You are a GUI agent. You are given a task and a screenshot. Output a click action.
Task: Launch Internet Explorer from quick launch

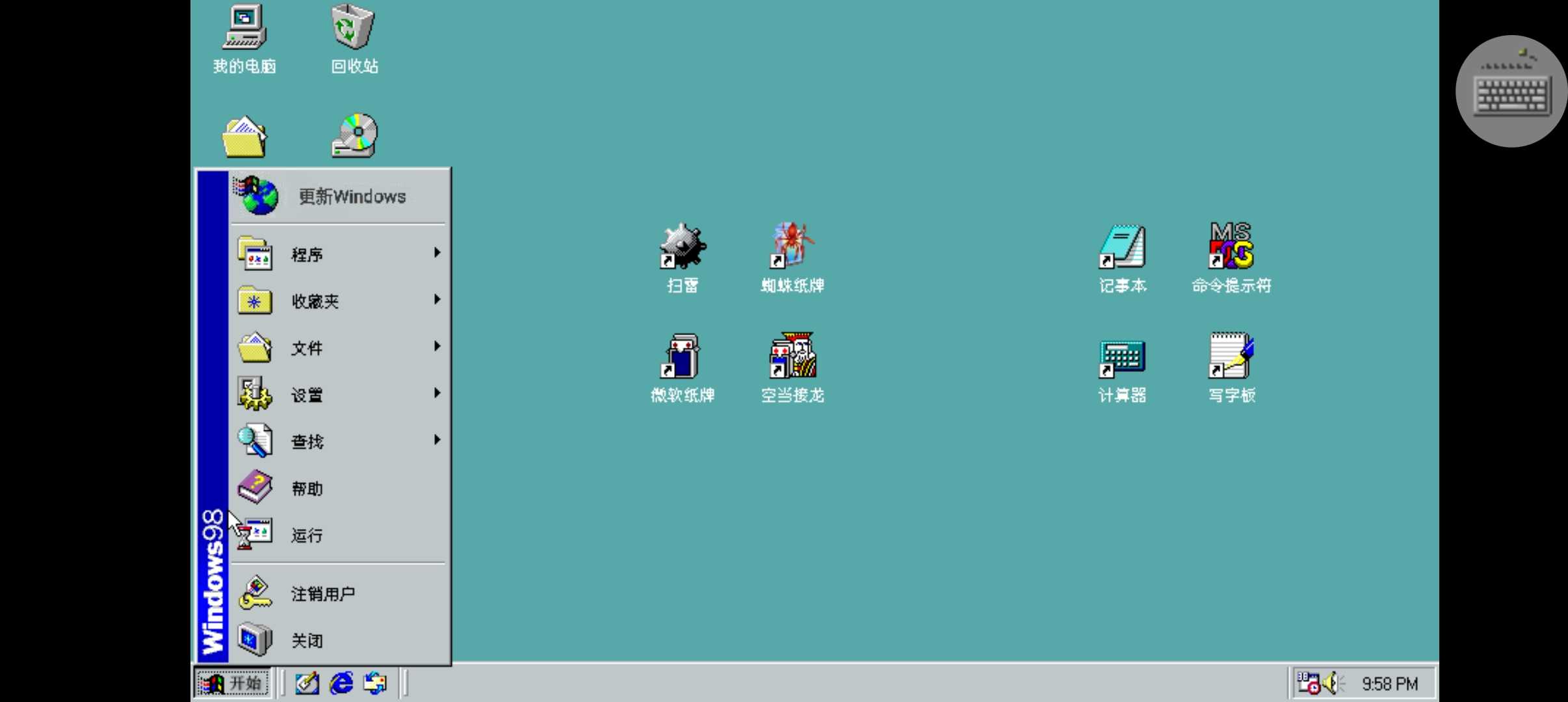(341, 683)
